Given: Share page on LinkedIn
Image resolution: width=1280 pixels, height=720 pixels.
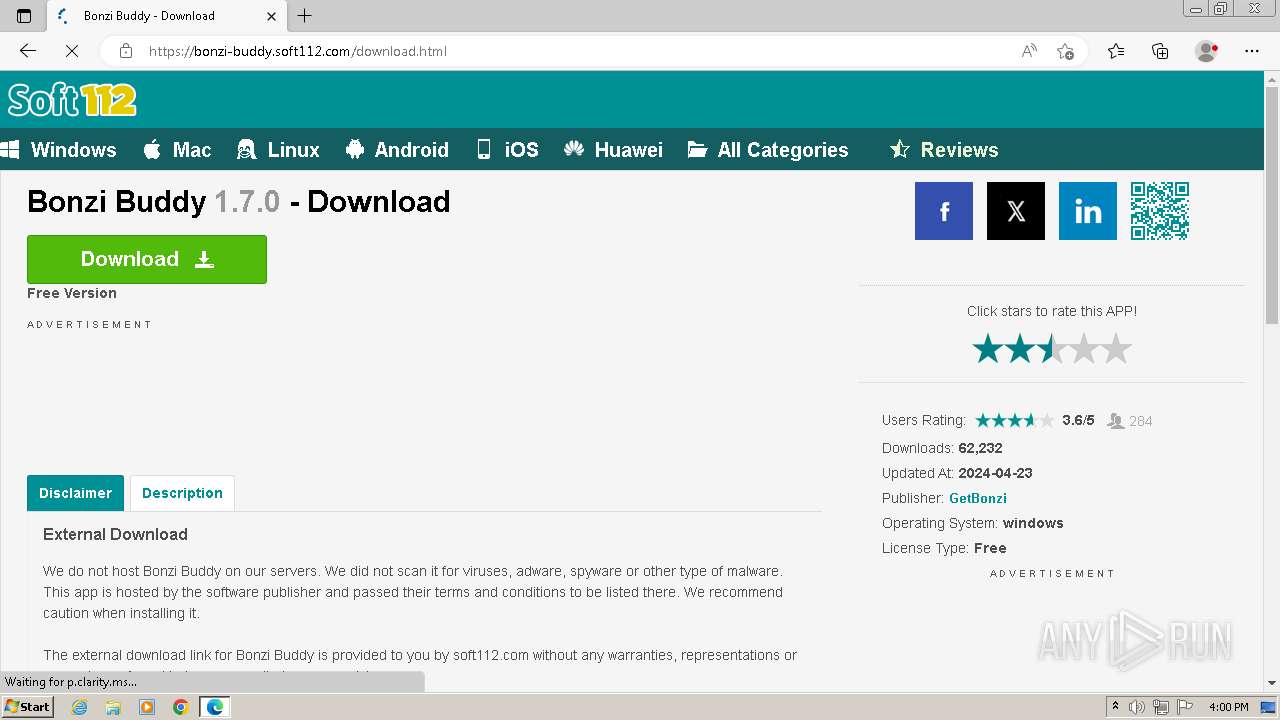Looking at the screenshot, I should [x=1087, y=211].
